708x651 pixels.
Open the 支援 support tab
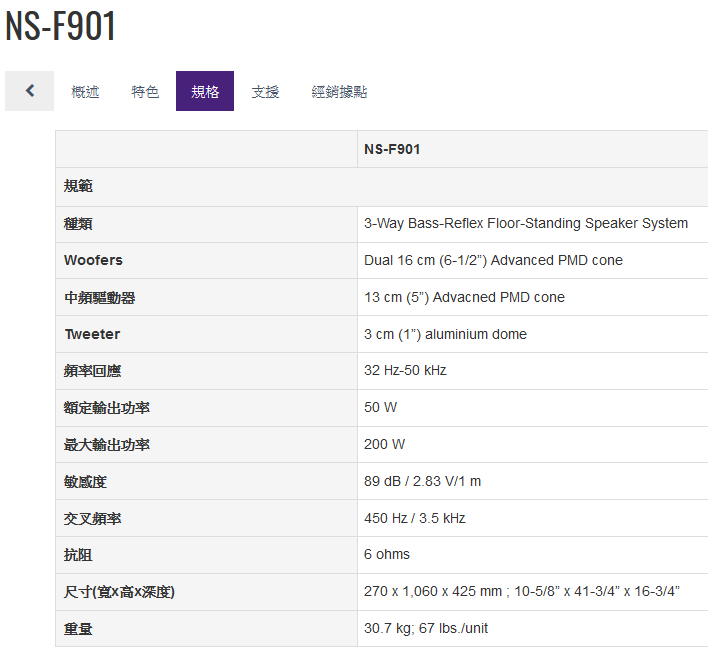point(265,92)
